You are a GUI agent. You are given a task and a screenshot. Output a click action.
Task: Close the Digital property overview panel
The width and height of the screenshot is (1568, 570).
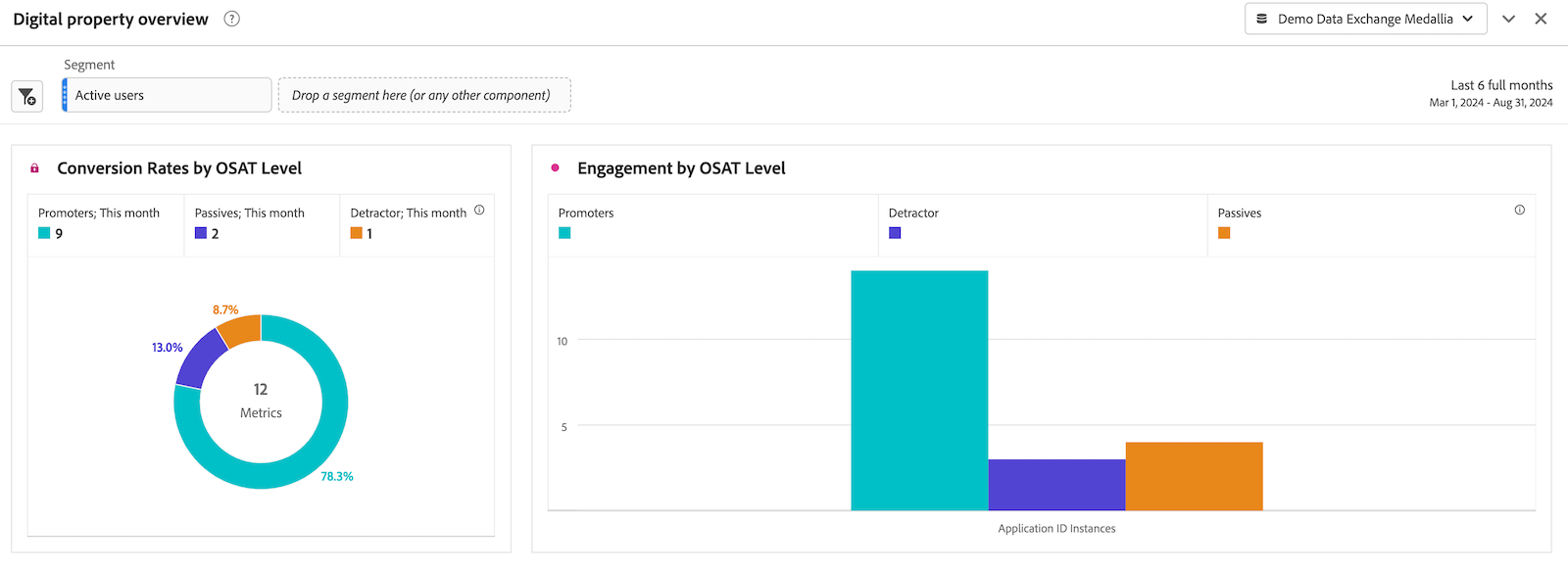coord(1541,19)
